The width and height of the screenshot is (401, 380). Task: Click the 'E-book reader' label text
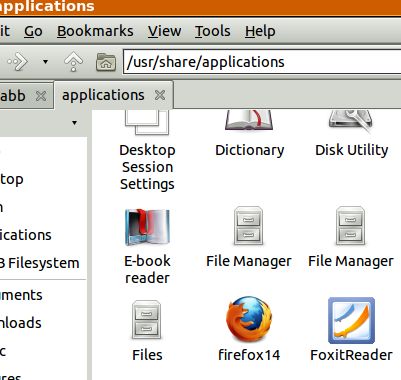[x=147, y=269]
